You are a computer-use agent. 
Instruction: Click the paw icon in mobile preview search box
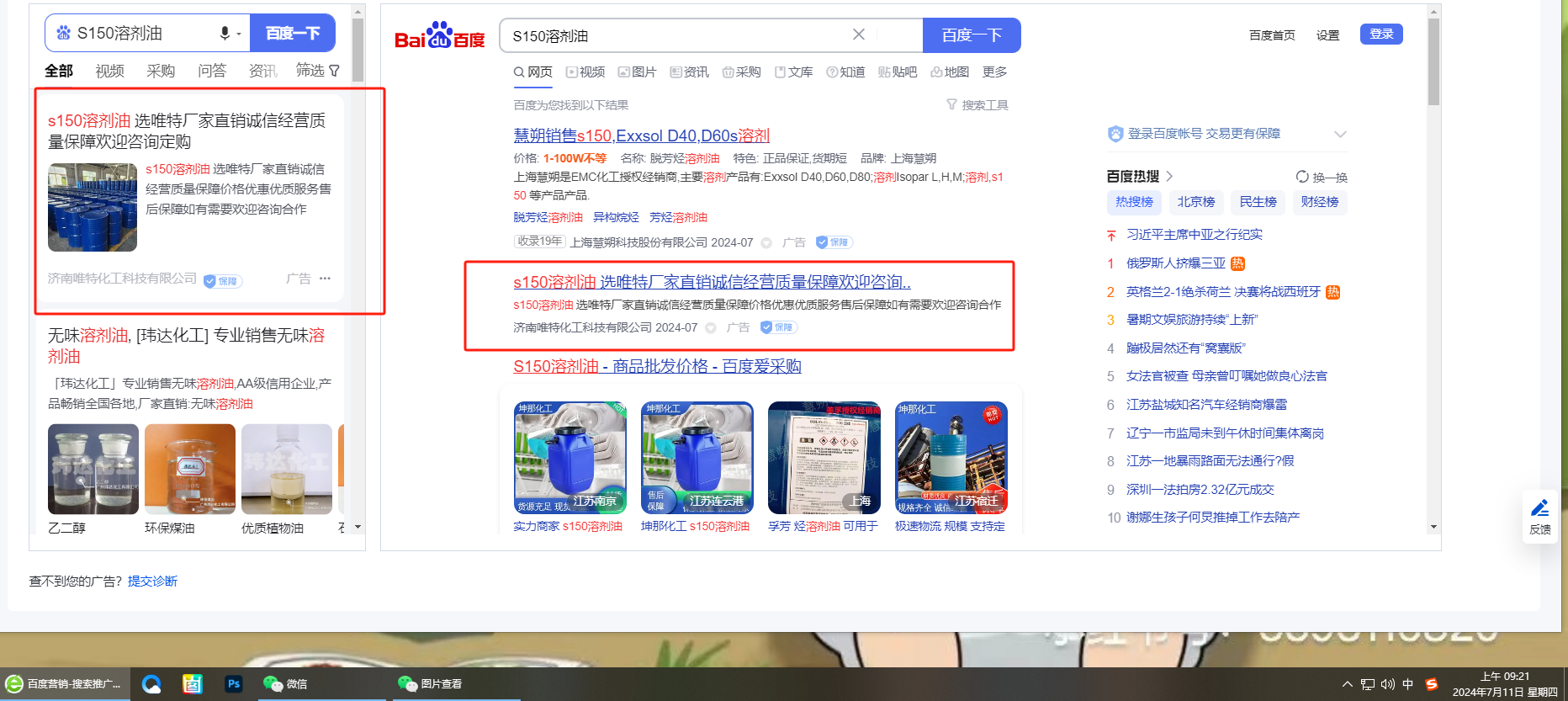63,33
